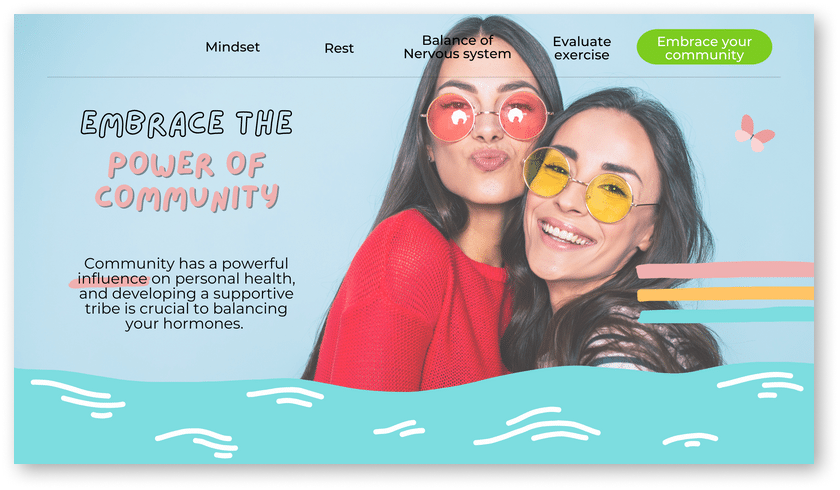Open the Mindset menu item
The width and height of the screenshot is (840, 490).
tap(232, 47)
